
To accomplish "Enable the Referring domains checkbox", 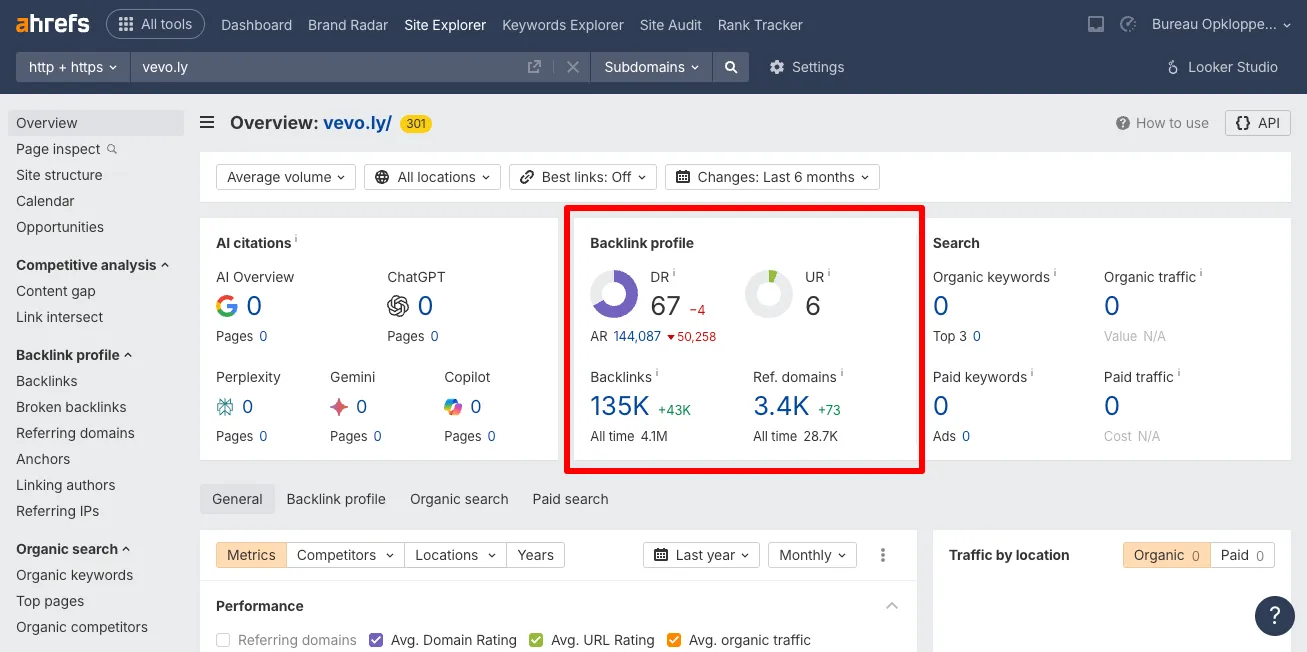I will click(x=223, y=640).
